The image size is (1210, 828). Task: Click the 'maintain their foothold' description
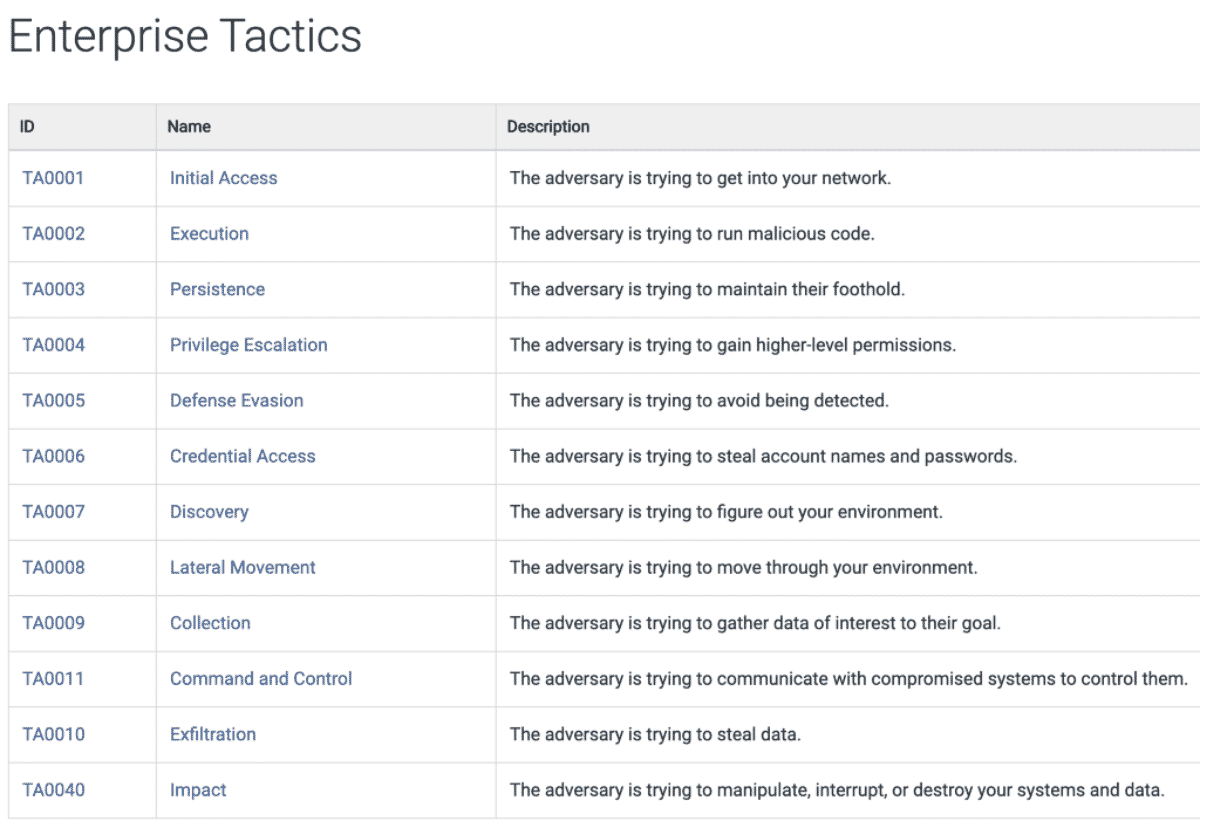coord(707,289)
